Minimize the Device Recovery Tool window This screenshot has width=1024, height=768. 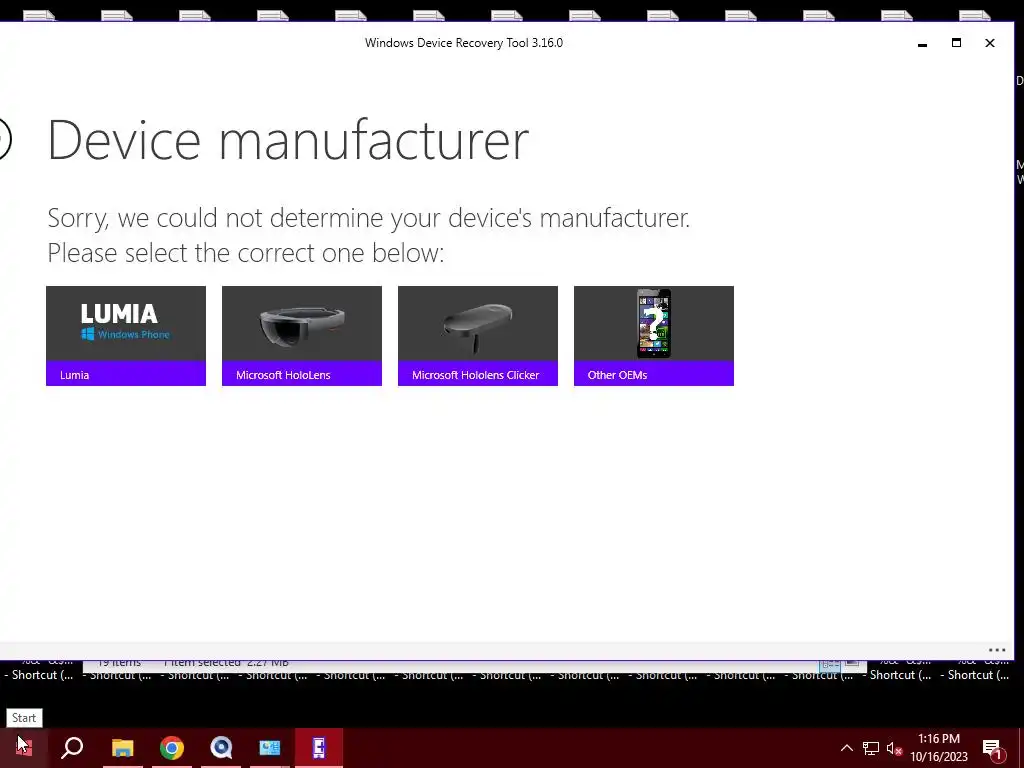pyautogui.click(x=922, y=43)
